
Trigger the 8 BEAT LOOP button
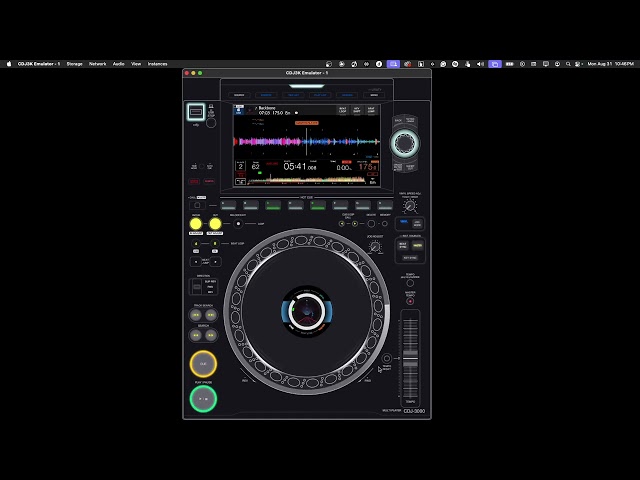215,244
